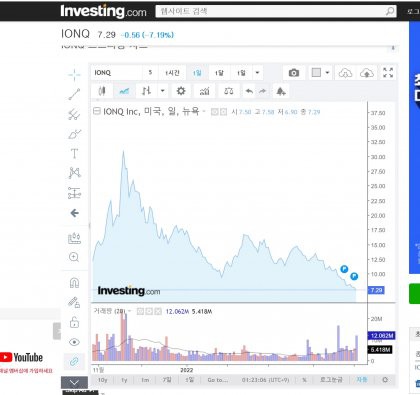Open the indicators chart icon
Screen dimensions: 420x395
[204, 91]
